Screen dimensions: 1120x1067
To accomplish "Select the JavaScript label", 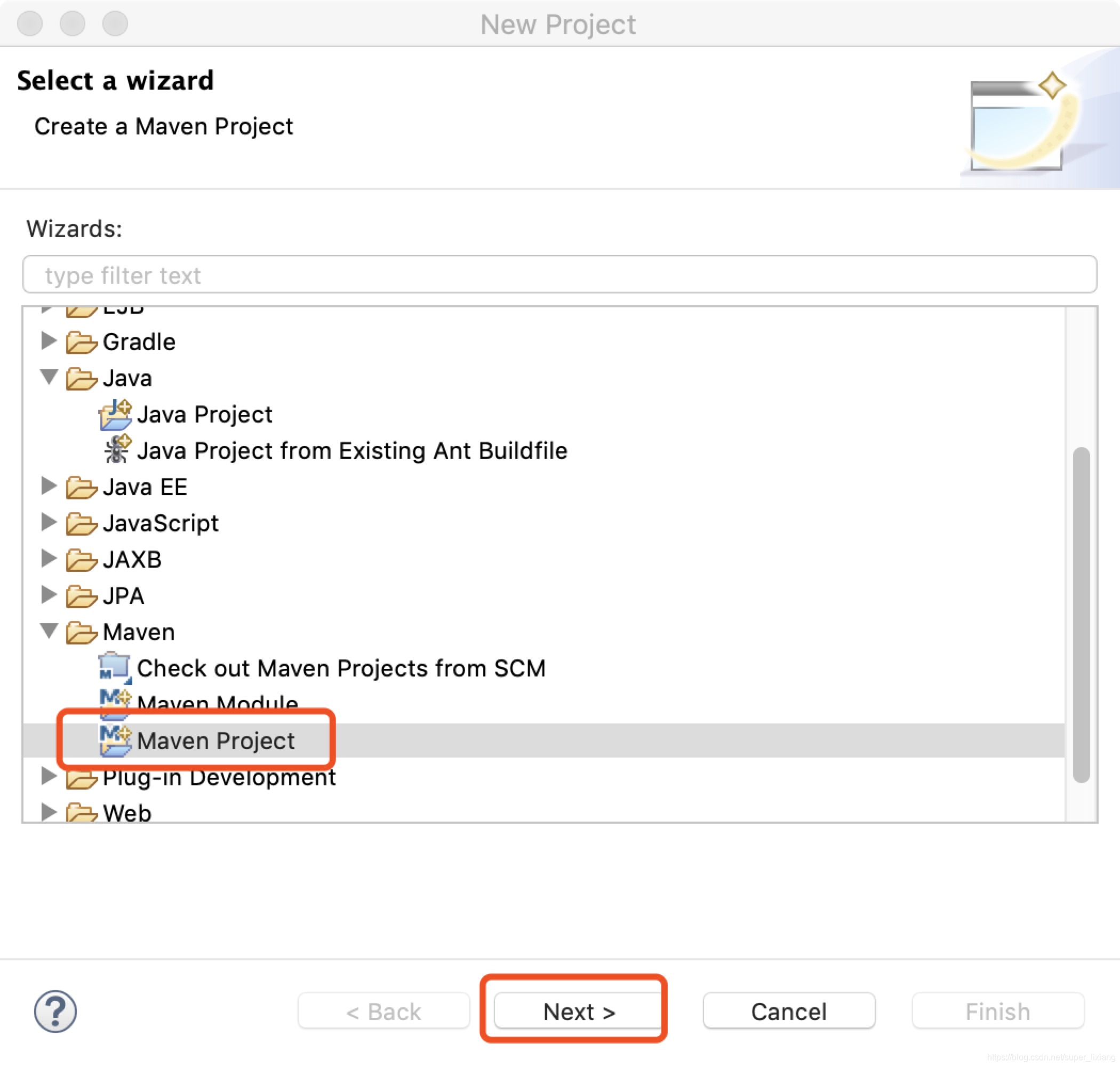I will [161, 524].
